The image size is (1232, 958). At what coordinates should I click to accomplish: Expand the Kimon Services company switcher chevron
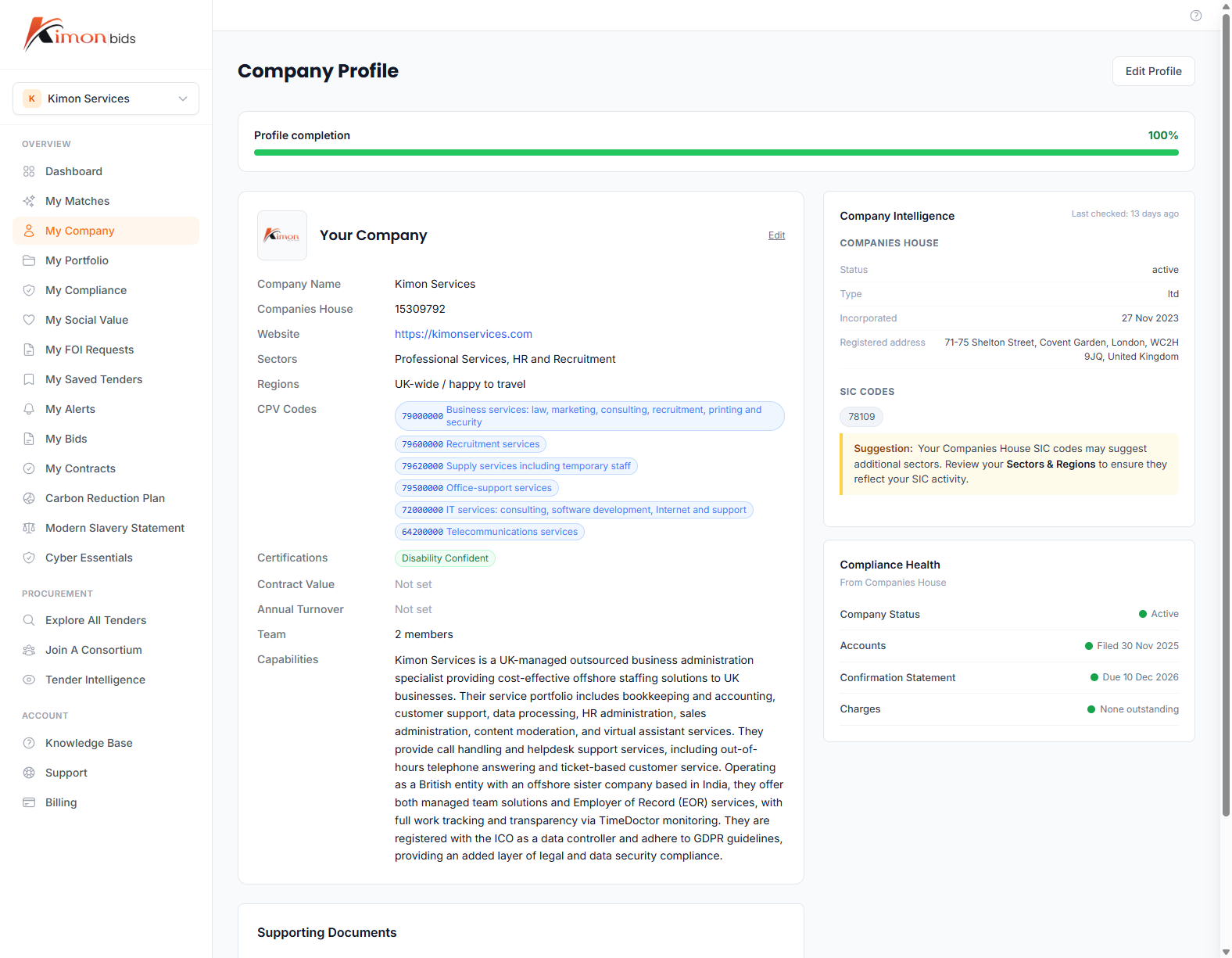183,99
